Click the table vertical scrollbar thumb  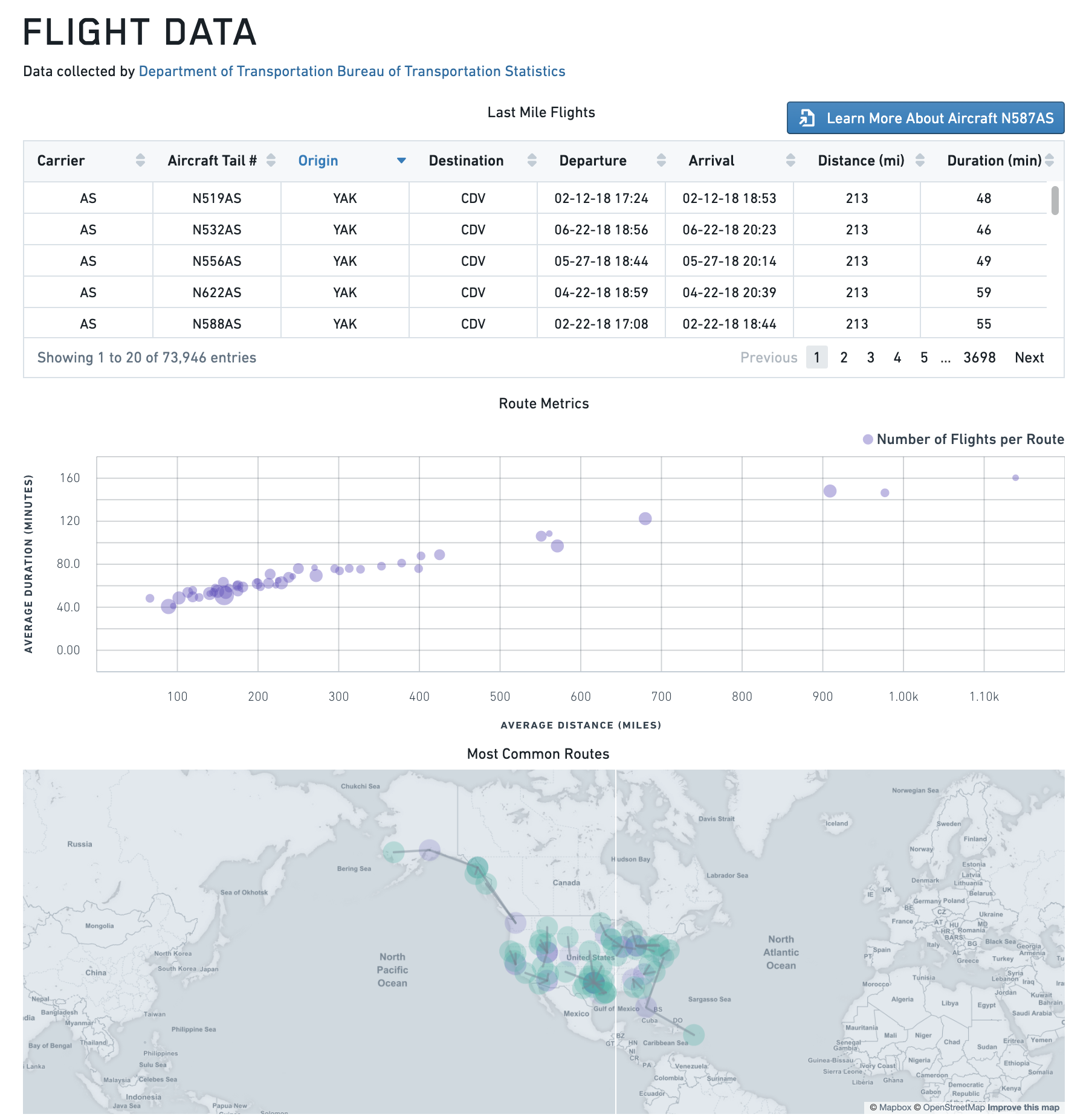click(1055, 201)
